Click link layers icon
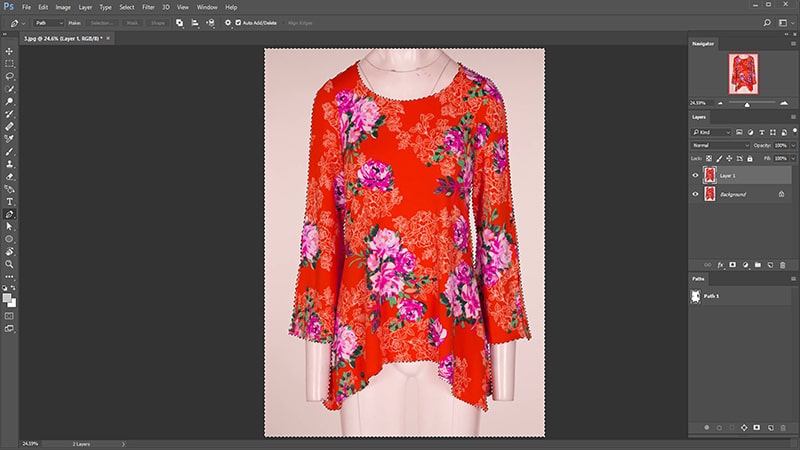 point(708,265)
